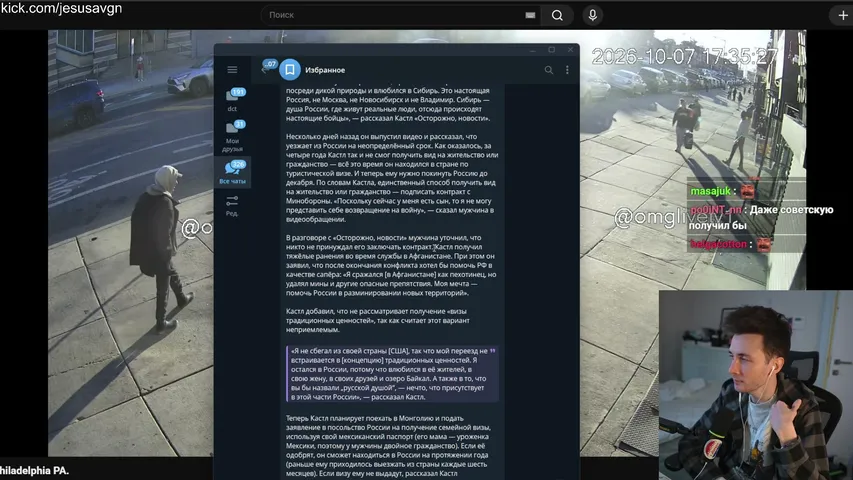This screenshot has height=480, width=853.
Task: Click the kick.com/jesusavgn address text
Action: tap(61, 8)
